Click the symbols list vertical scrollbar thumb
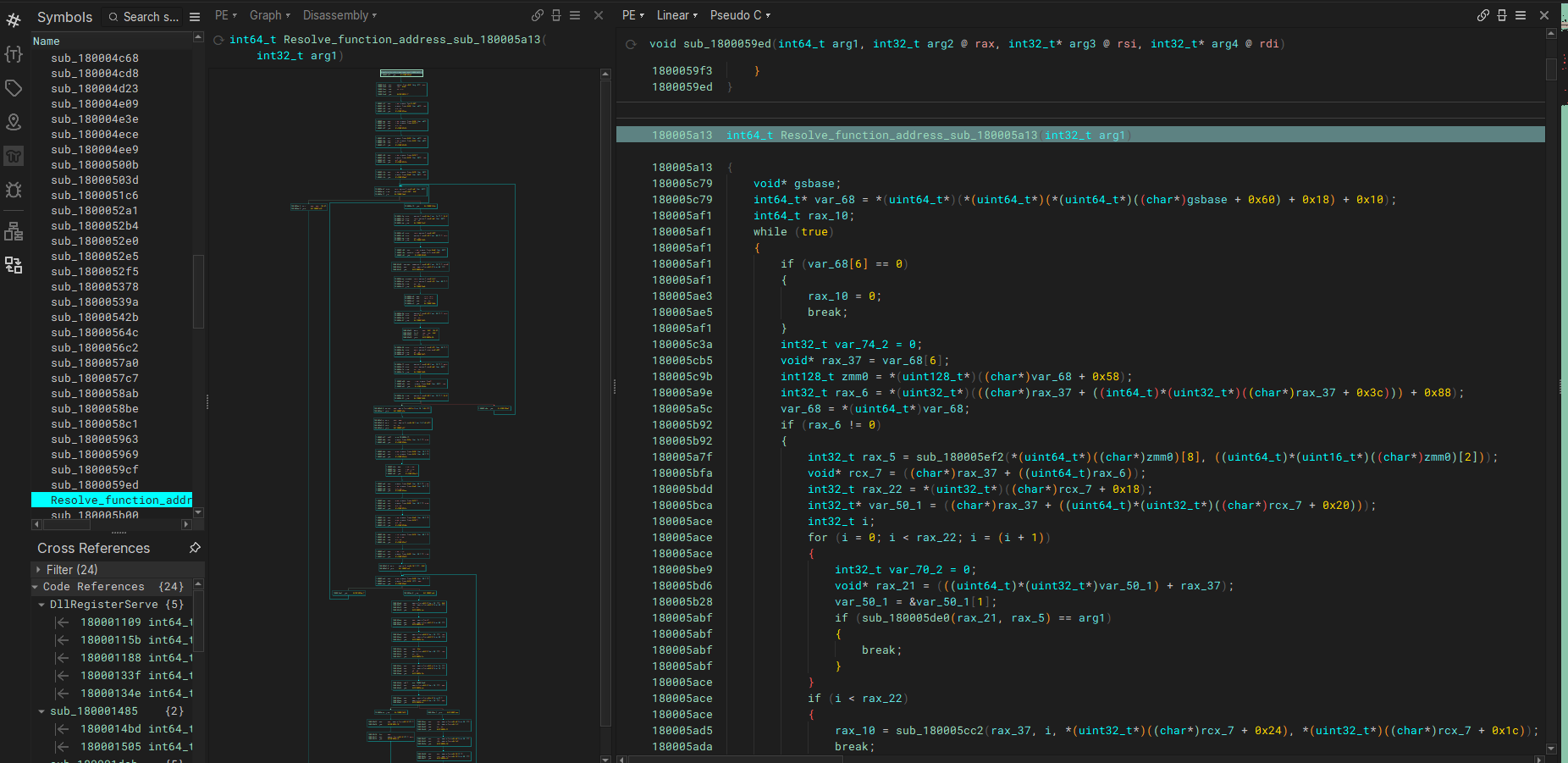 (198, 291)
